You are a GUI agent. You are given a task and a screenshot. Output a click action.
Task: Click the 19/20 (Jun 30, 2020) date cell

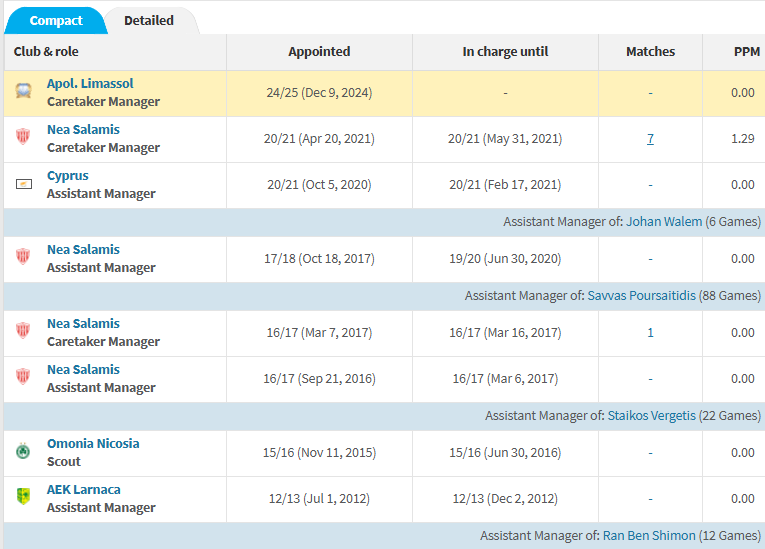click(505, 259)
